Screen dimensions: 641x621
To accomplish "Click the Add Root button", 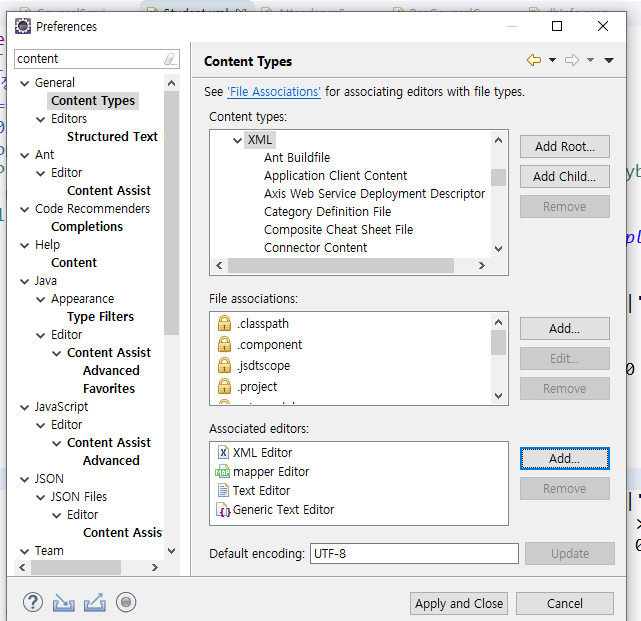I will point(565,146).
